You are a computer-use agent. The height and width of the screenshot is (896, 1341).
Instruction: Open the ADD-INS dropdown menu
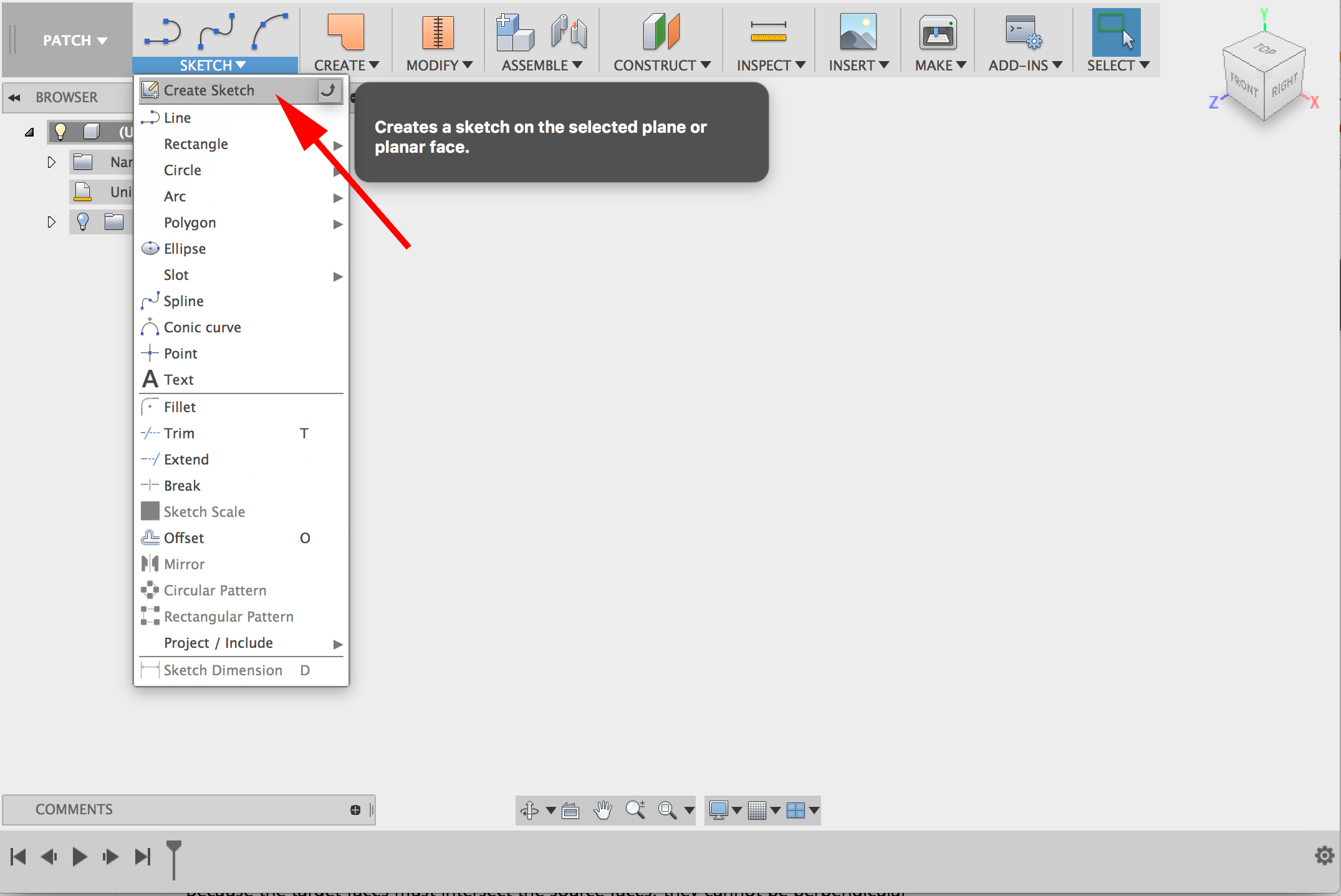click(1026, 65)
